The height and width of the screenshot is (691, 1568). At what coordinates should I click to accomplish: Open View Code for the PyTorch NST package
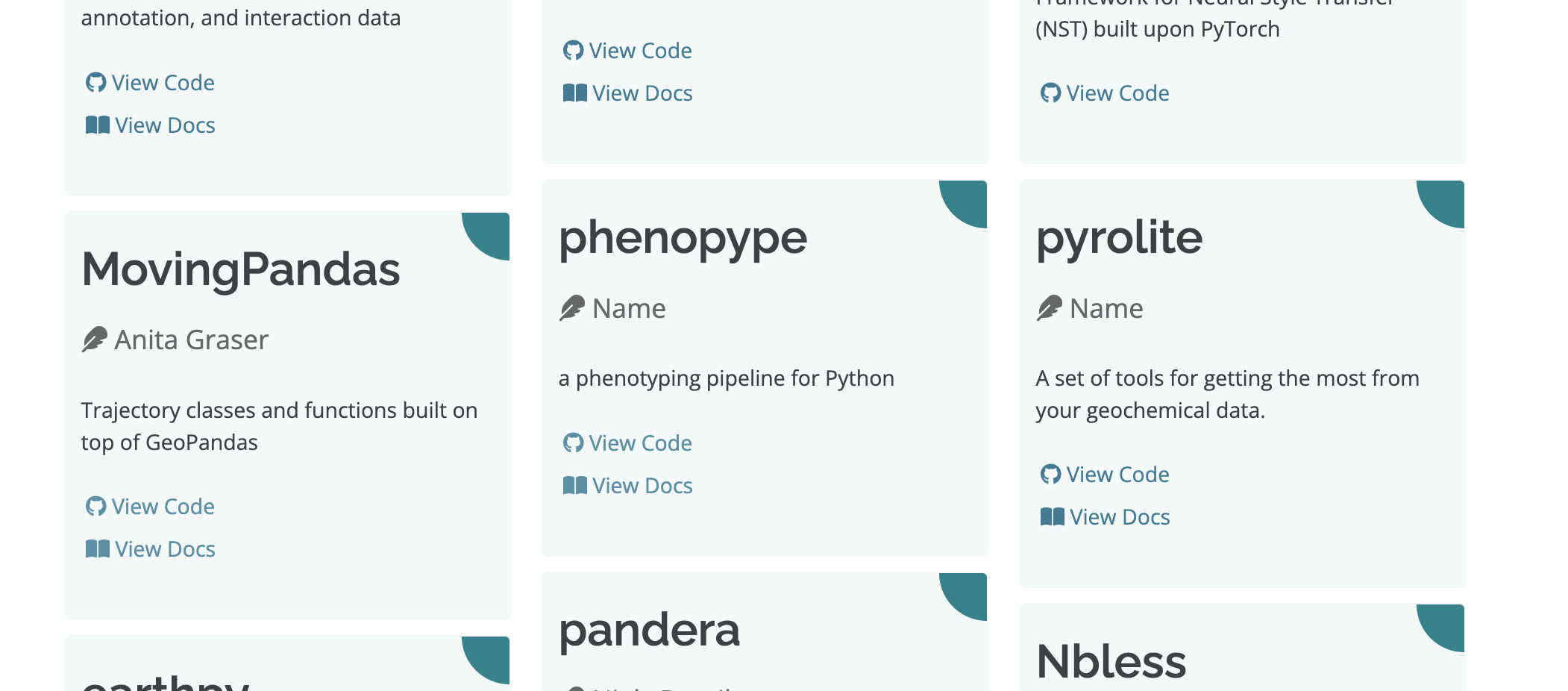point(1105,93)
